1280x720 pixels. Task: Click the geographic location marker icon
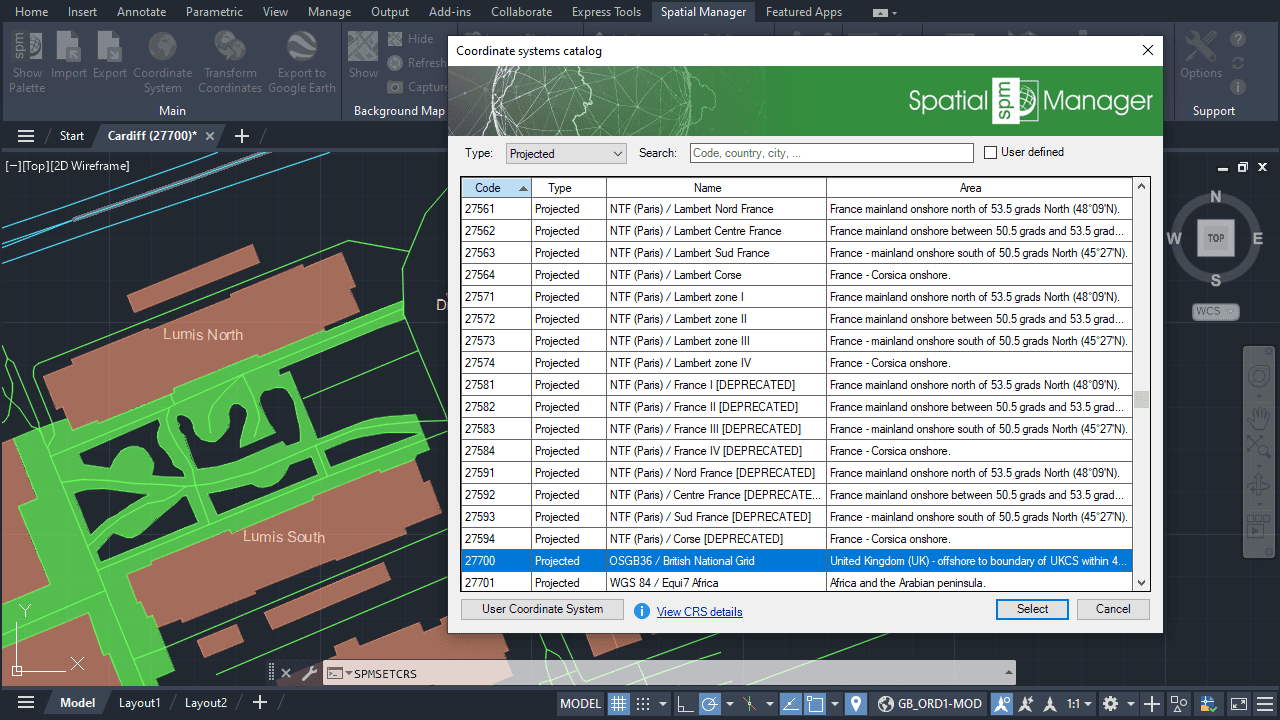pyautogui.click(x=855, y=703)
